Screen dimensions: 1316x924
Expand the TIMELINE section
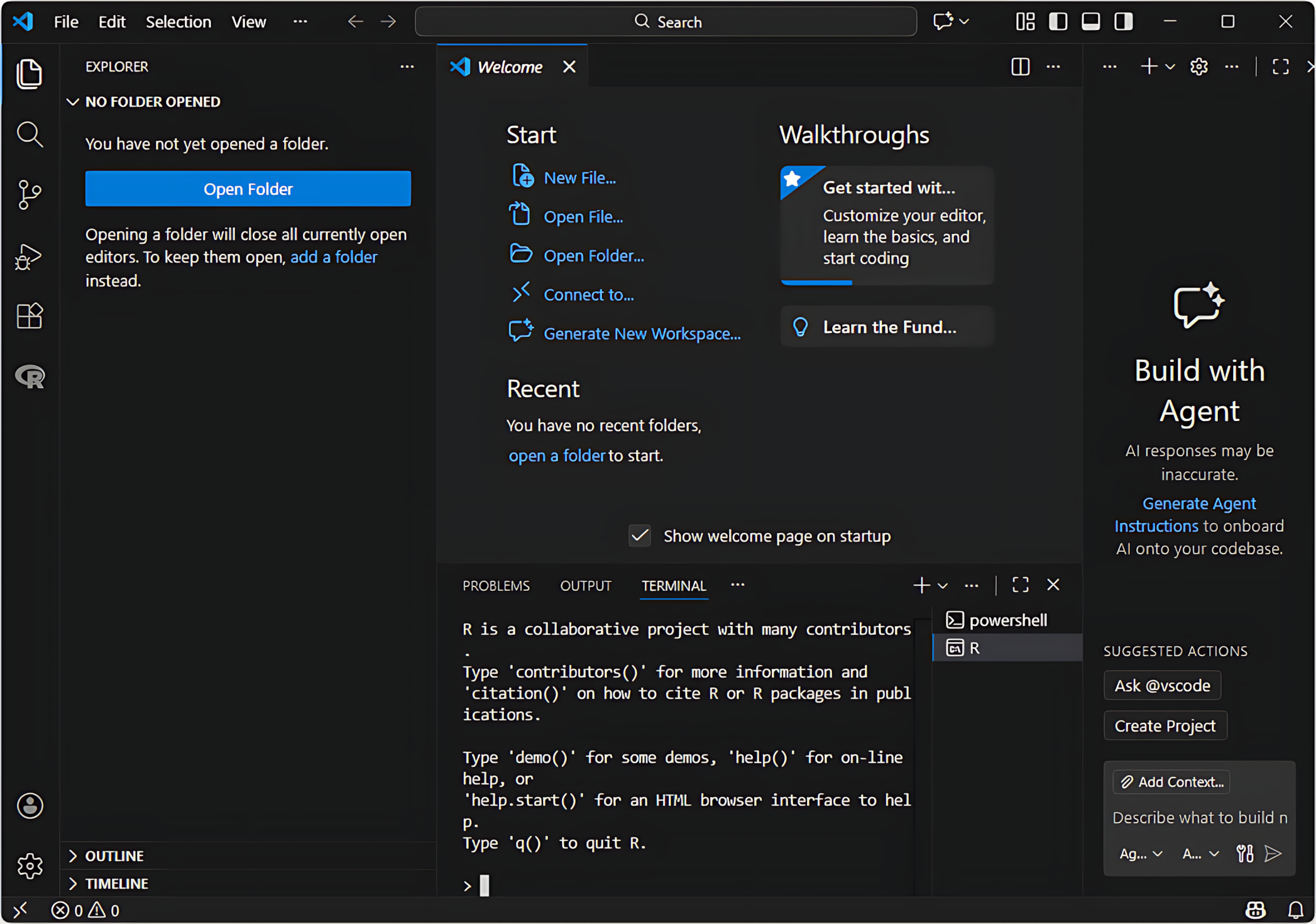tap(117, 883)
